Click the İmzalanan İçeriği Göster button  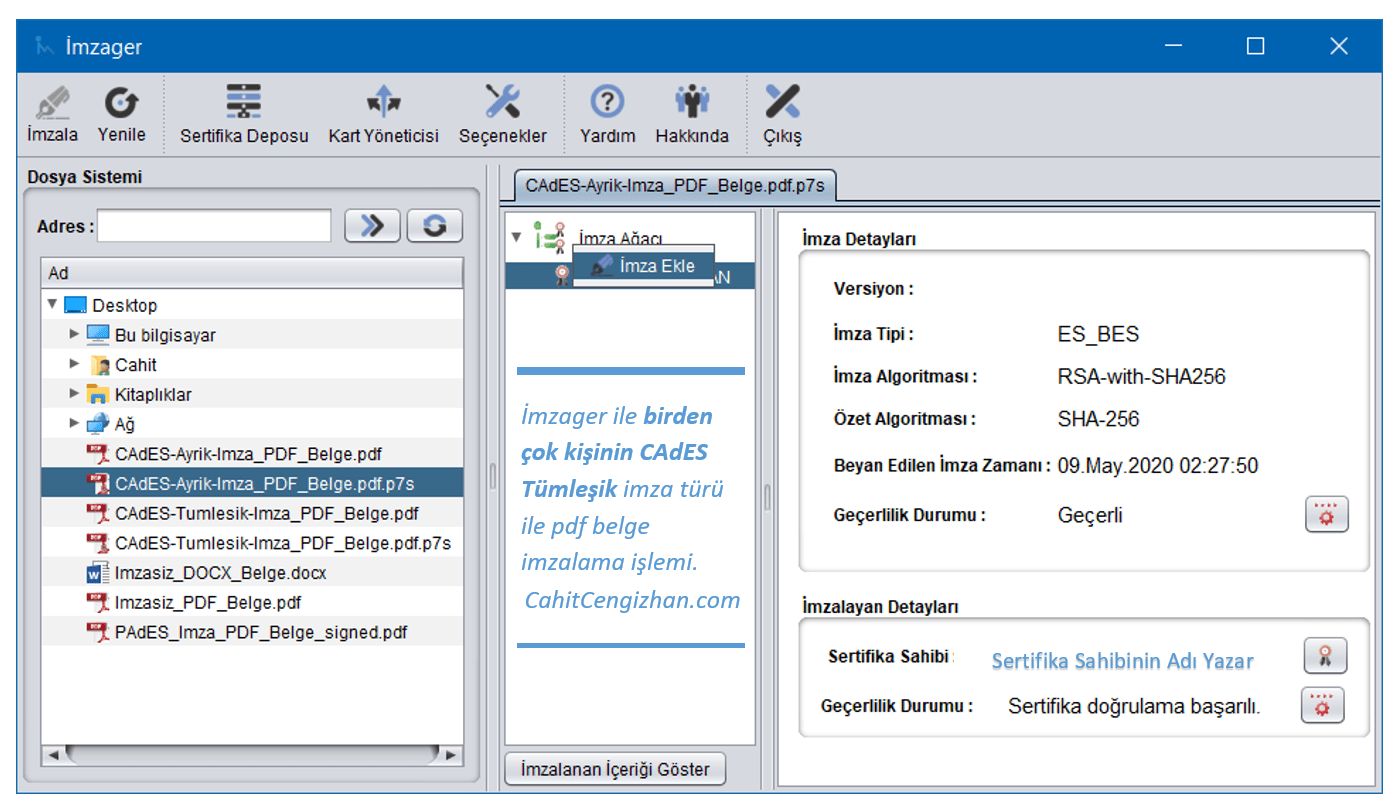coord(614,769)
